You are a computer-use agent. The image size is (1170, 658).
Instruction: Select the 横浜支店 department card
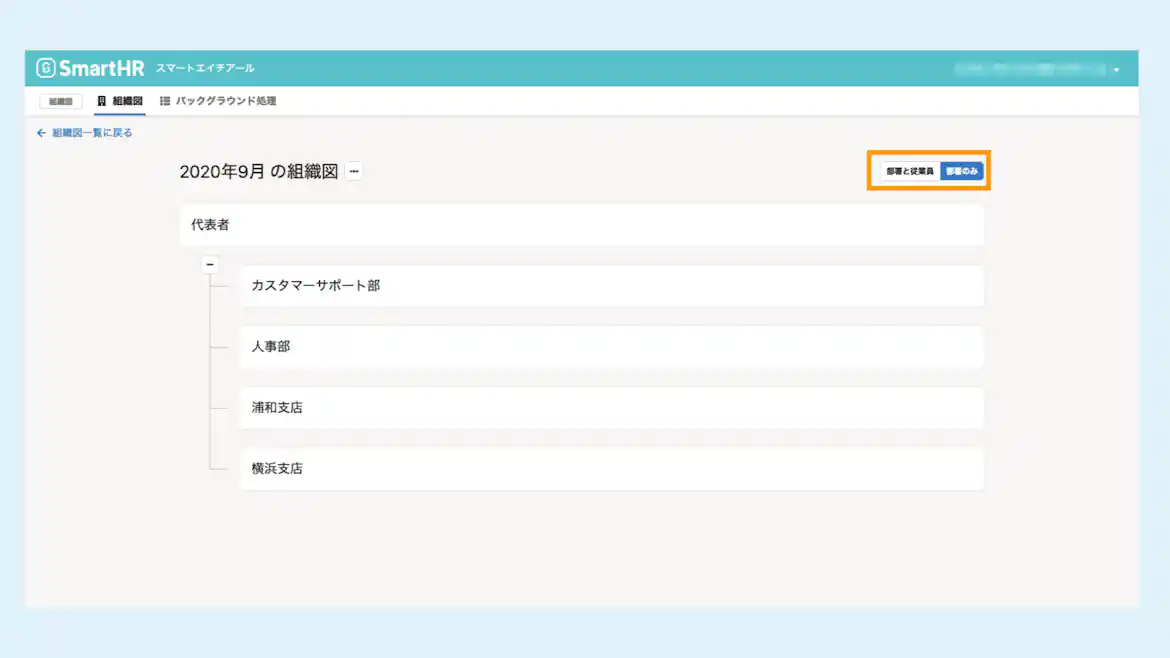click(612, 468)
